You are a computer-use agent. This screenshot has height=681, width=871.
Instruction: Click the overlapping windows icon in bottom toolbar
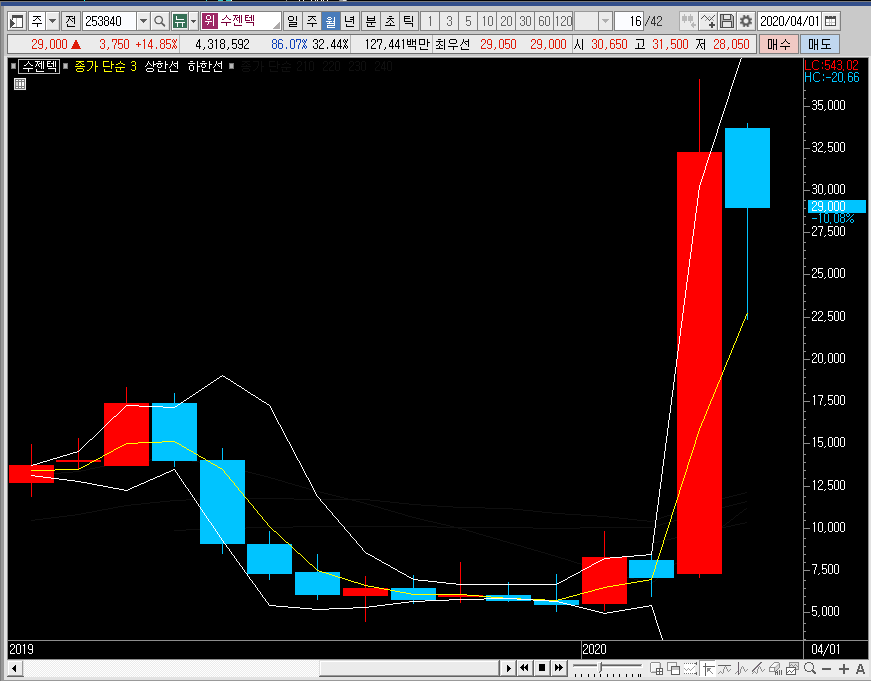point(673,668)
